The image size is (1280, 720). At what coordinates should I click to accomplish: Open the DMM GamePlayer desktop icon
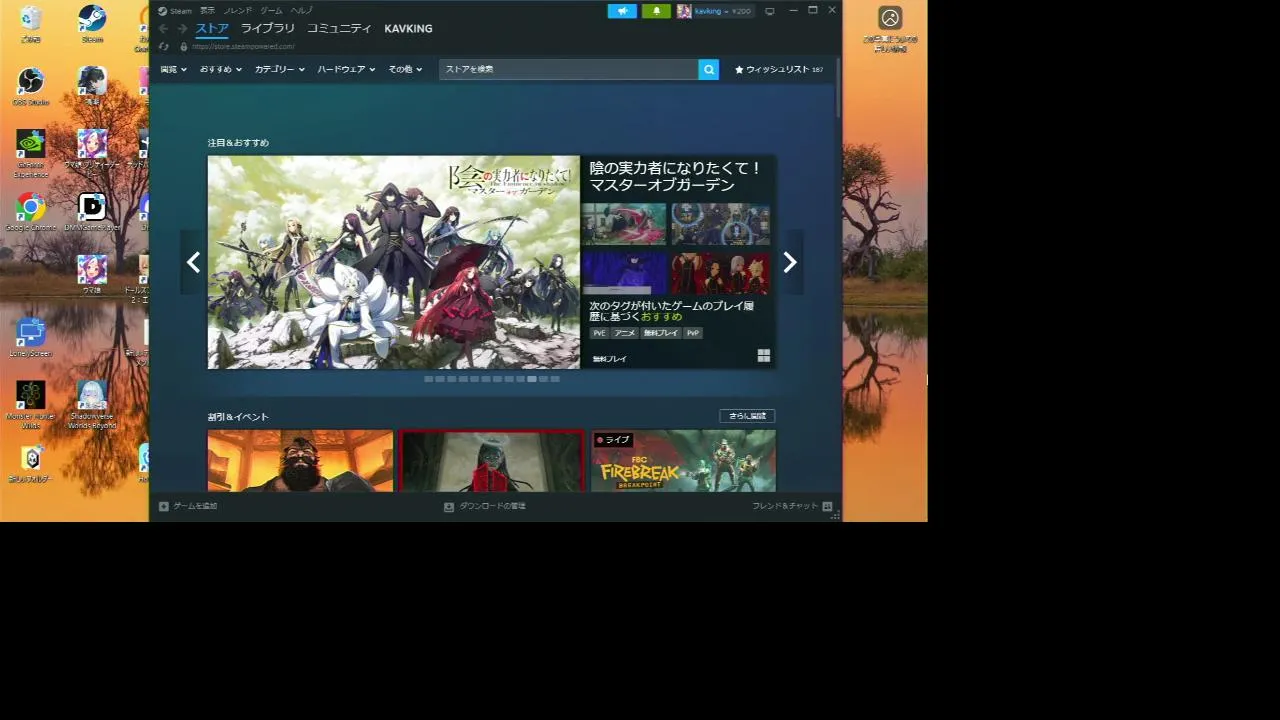(x=92, y=212)
